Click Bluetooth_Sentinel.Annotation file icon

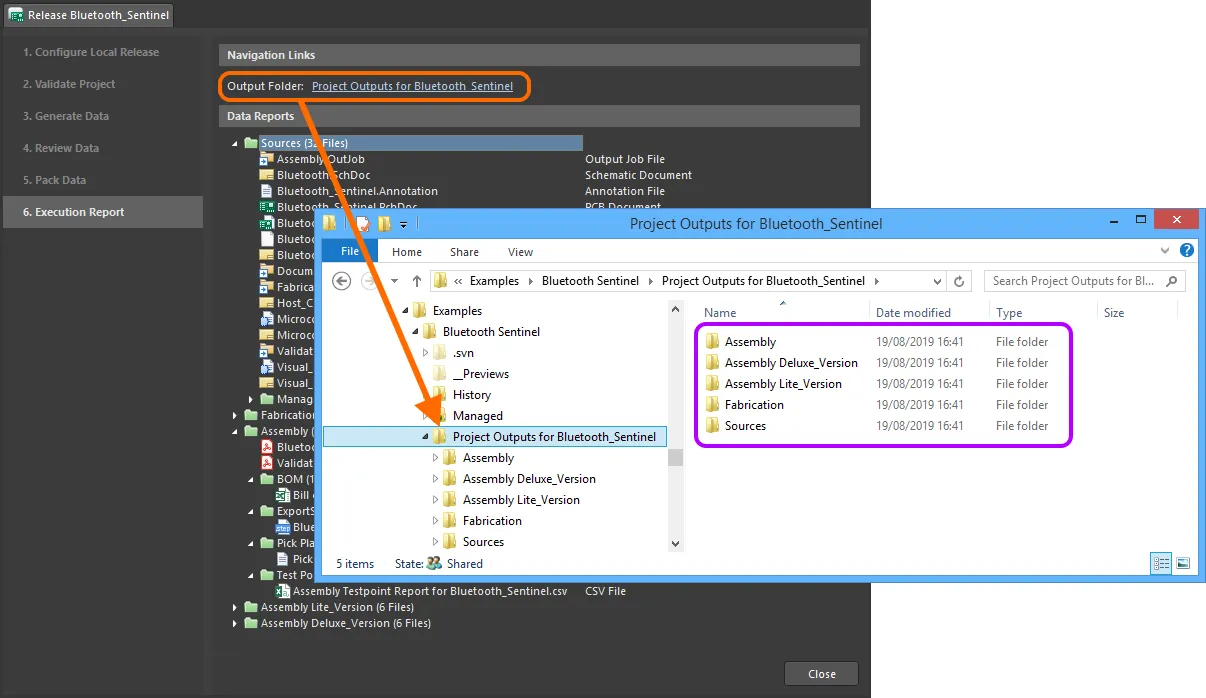pos(267,191)
